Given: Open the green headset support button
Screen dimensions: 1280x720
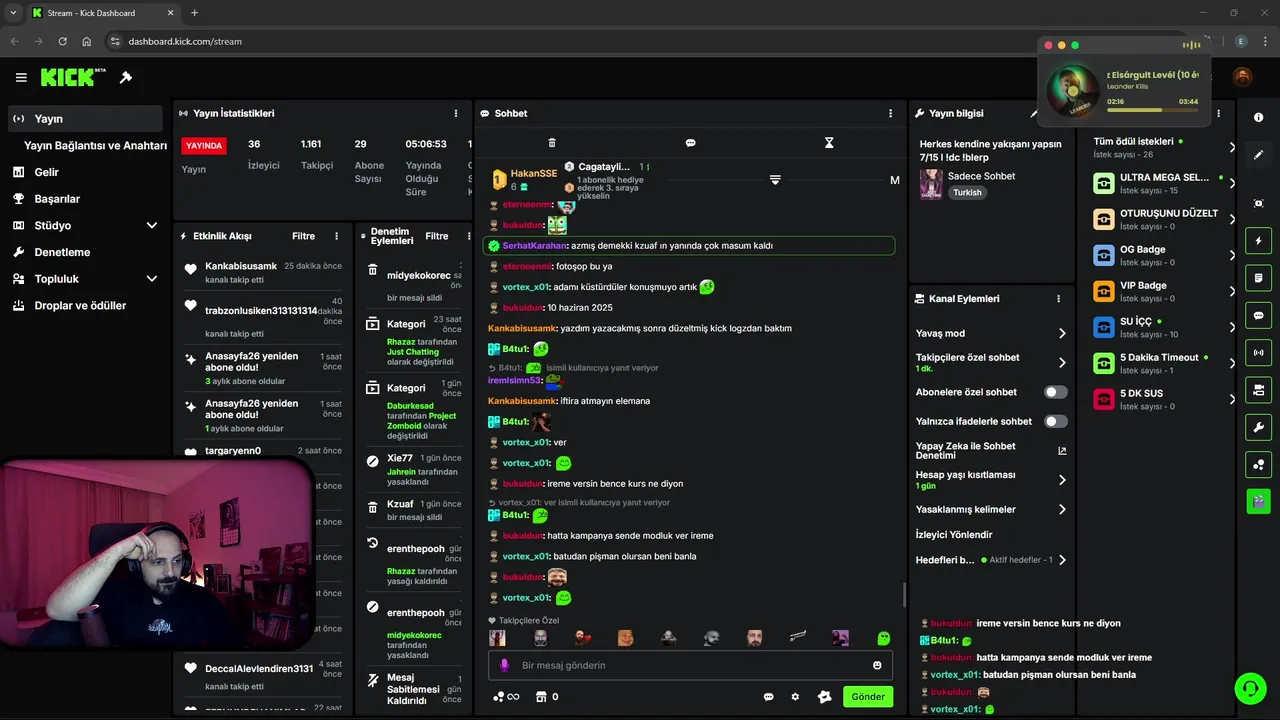Looking at the screenshot, I should (x=1250, y=688).
